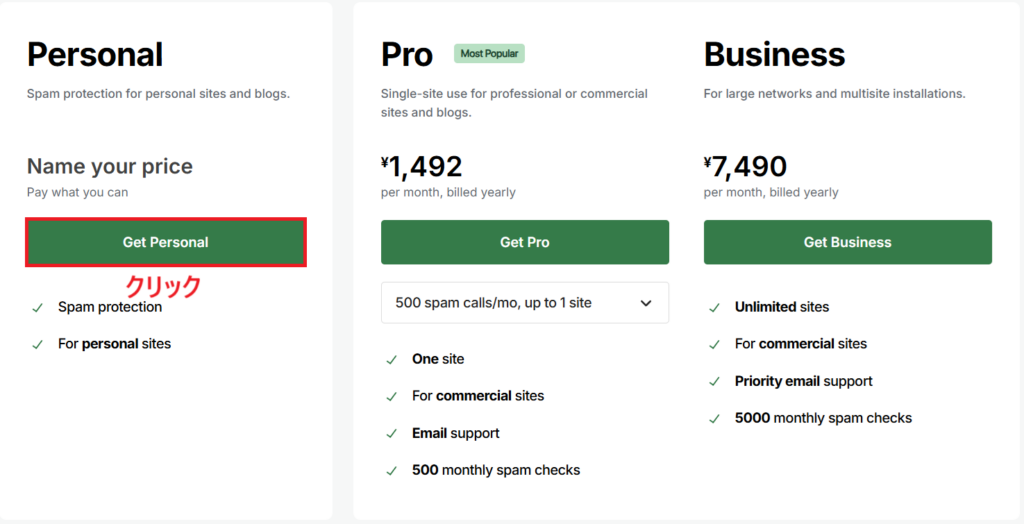Click the Get Pro button
This screenshot has width=1024, height=524.
point(525,242)
